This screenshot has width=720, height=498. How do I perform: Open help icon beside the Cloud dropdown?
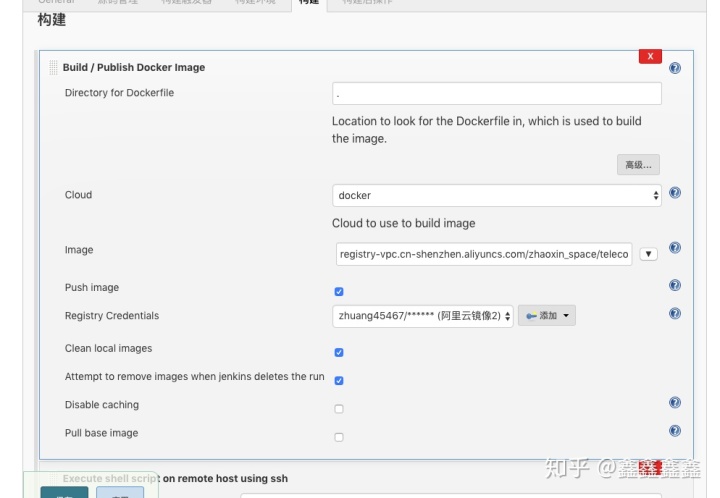pyautogui.click(x=675, y=192)
